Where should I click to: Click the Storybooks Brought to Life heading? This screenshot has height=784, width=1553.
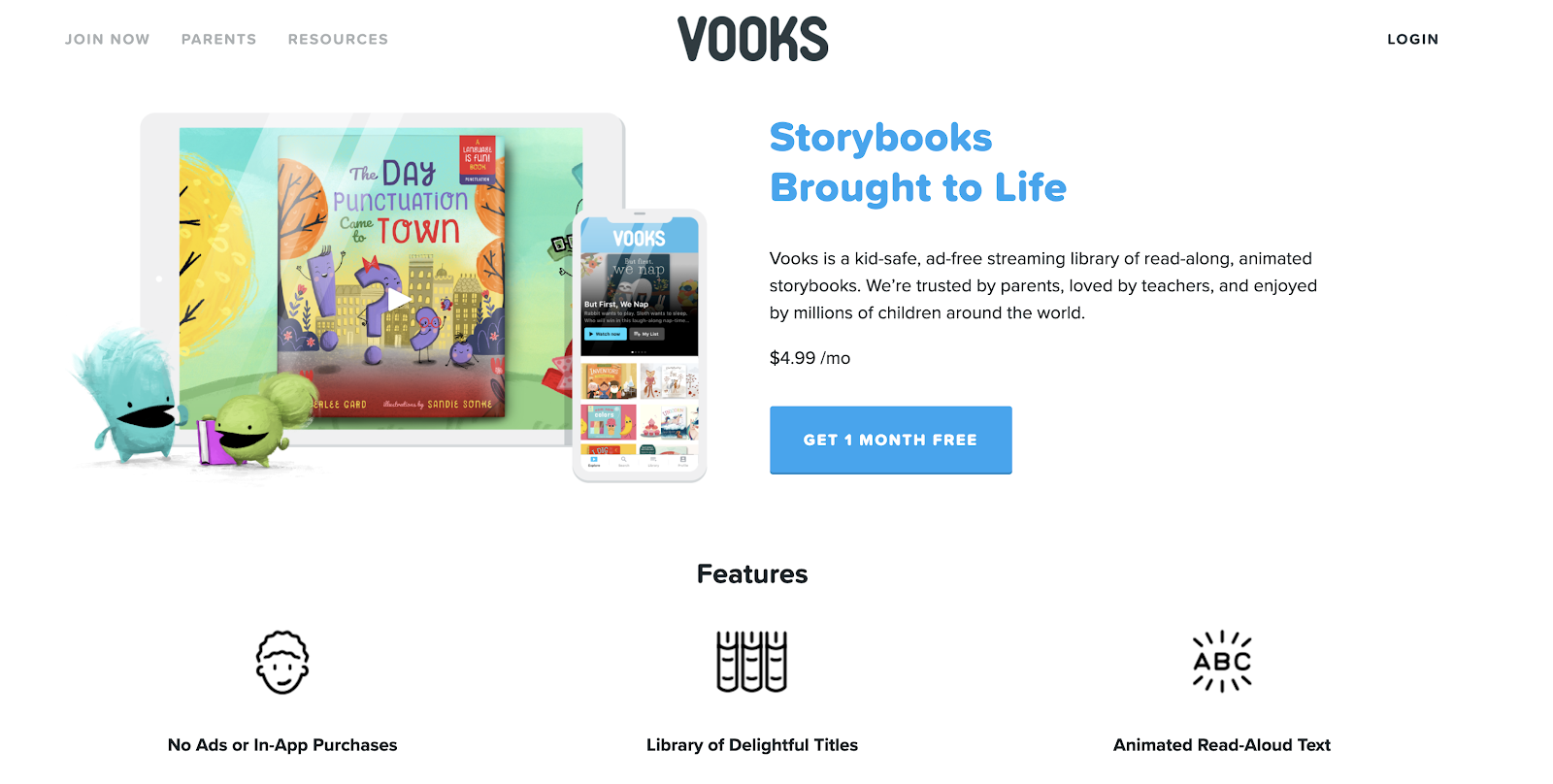918,162
